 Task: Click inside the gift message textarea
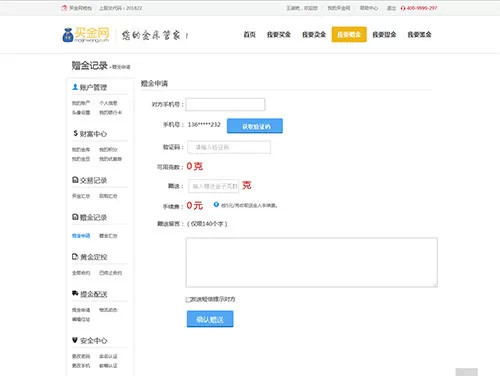coord(312,262)
